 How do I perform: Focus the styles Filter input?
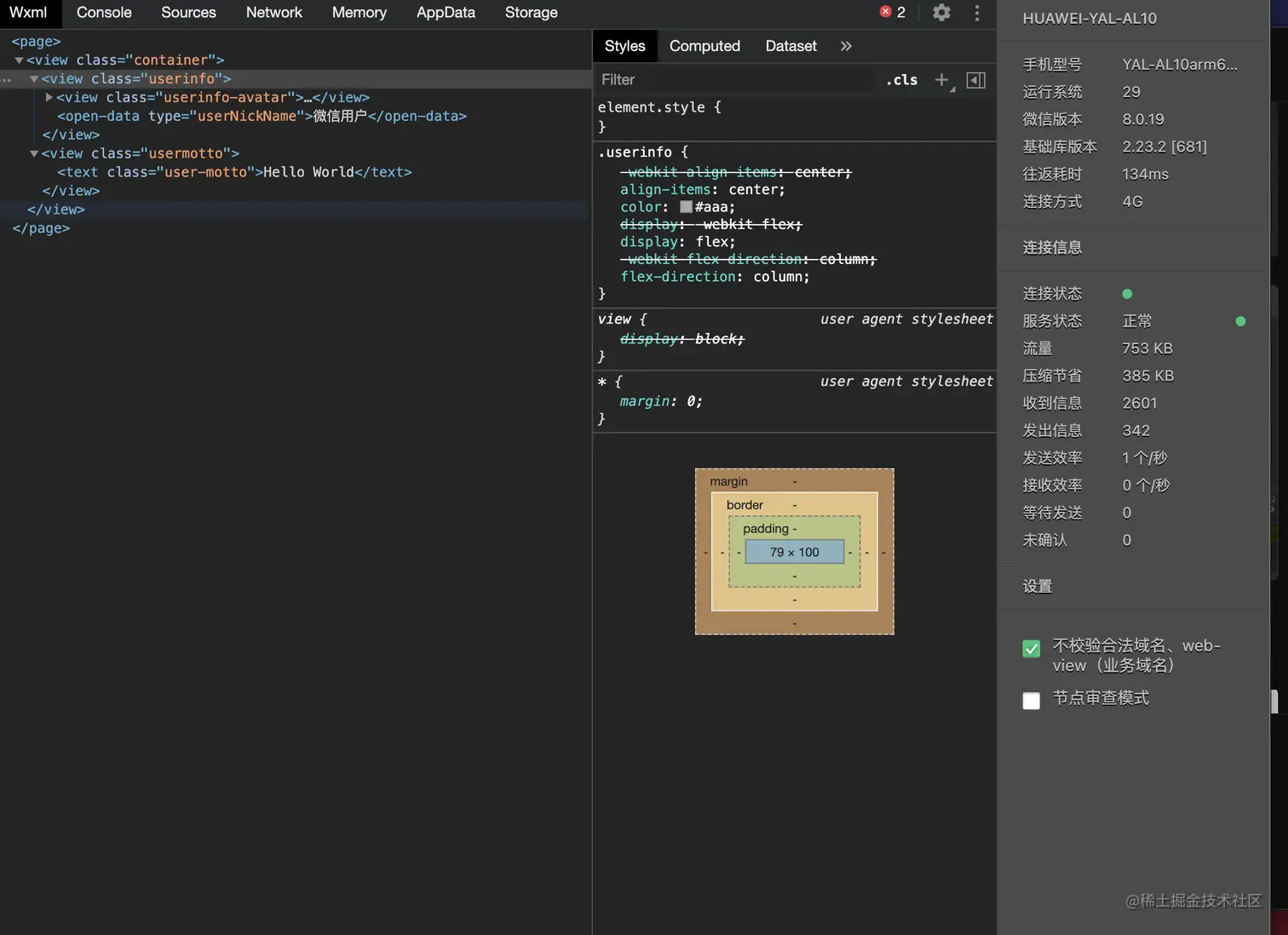pyautogui.click(x=733, y=80)
